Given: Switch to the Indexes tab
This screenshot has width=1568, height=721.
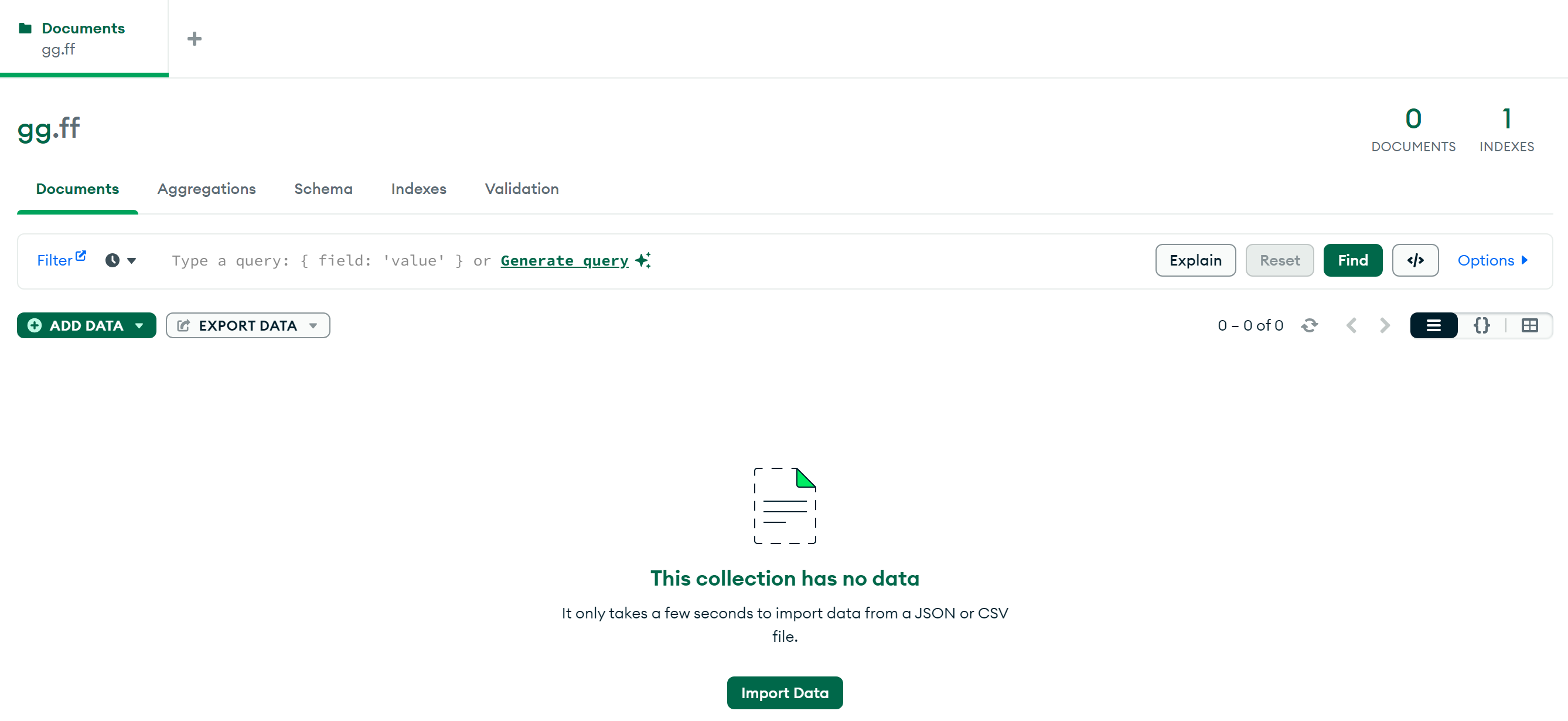Looking at the screenshot, I should [419, 189].
